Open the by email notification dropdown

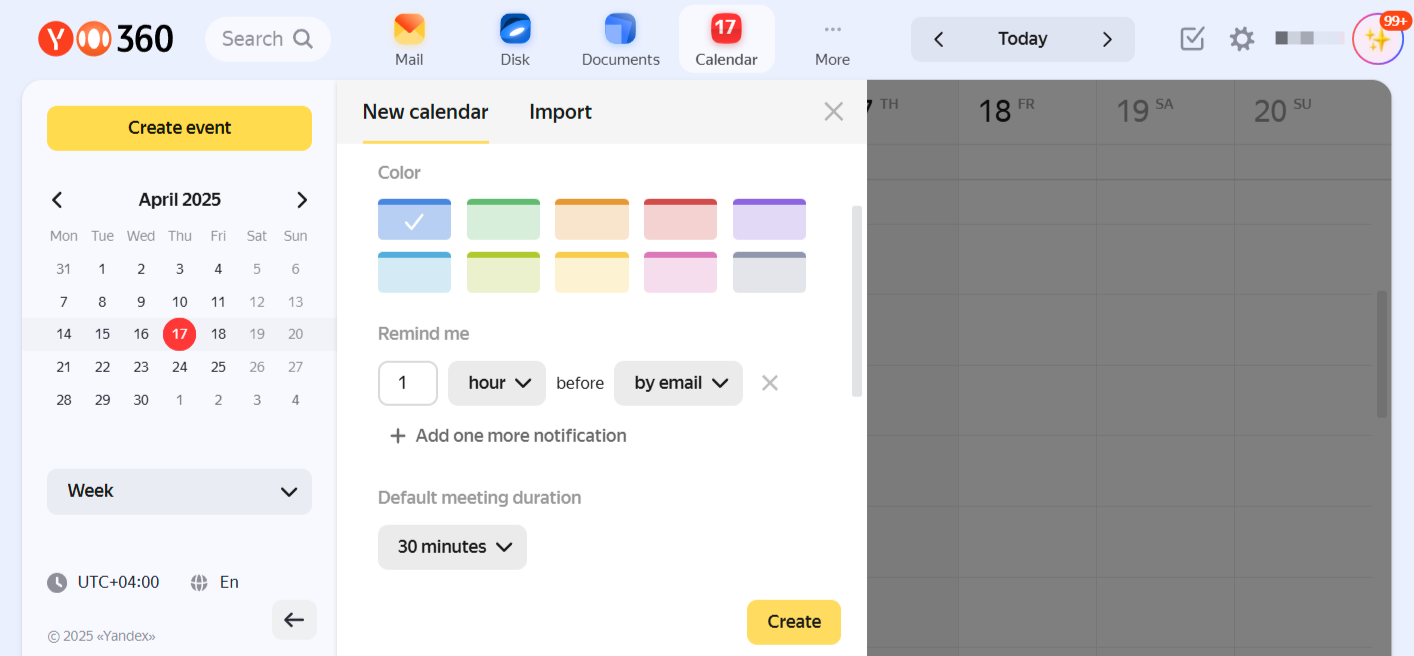click(x=678, y=383)
